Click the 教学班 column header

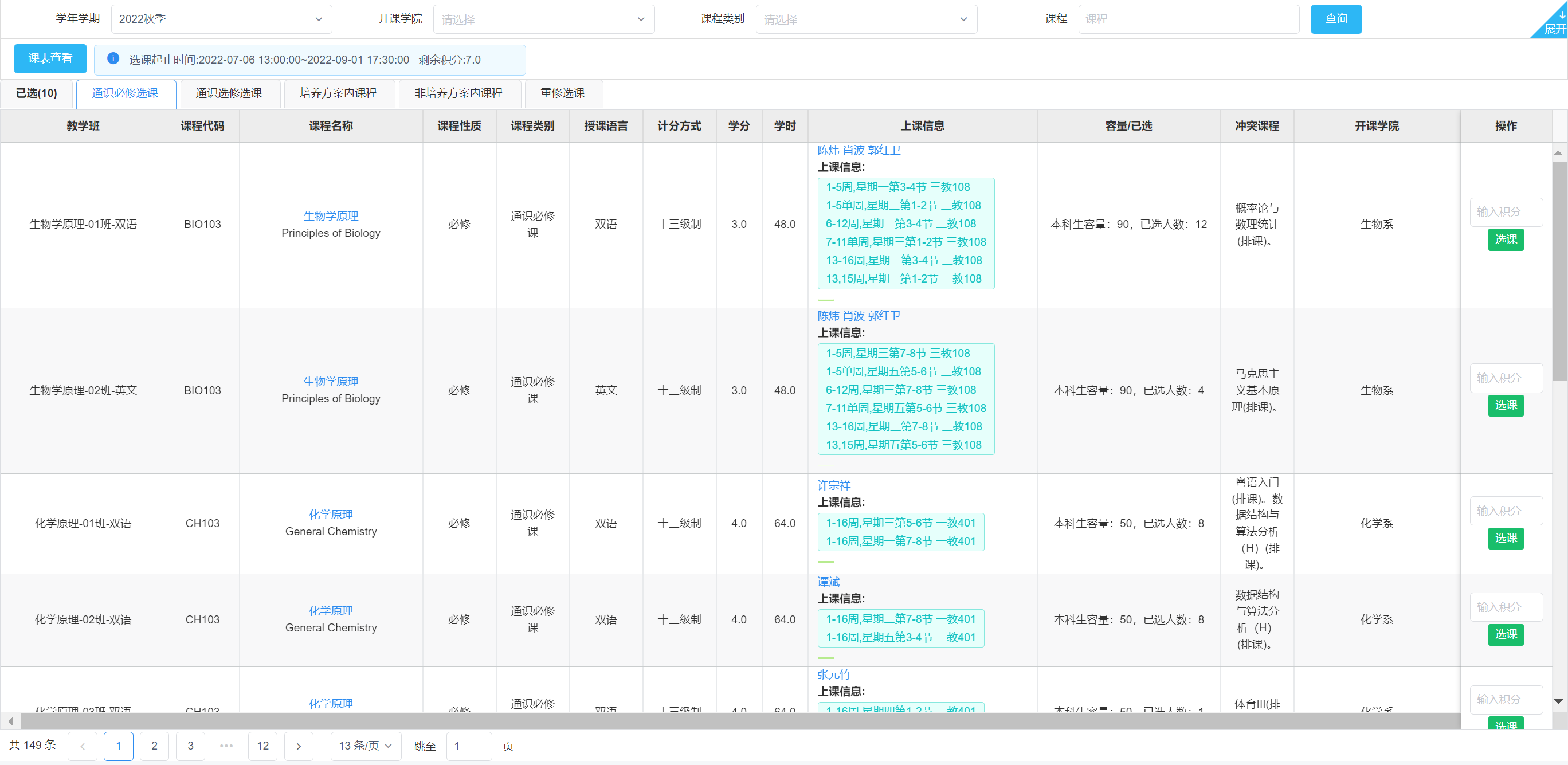tap(83, 126)
